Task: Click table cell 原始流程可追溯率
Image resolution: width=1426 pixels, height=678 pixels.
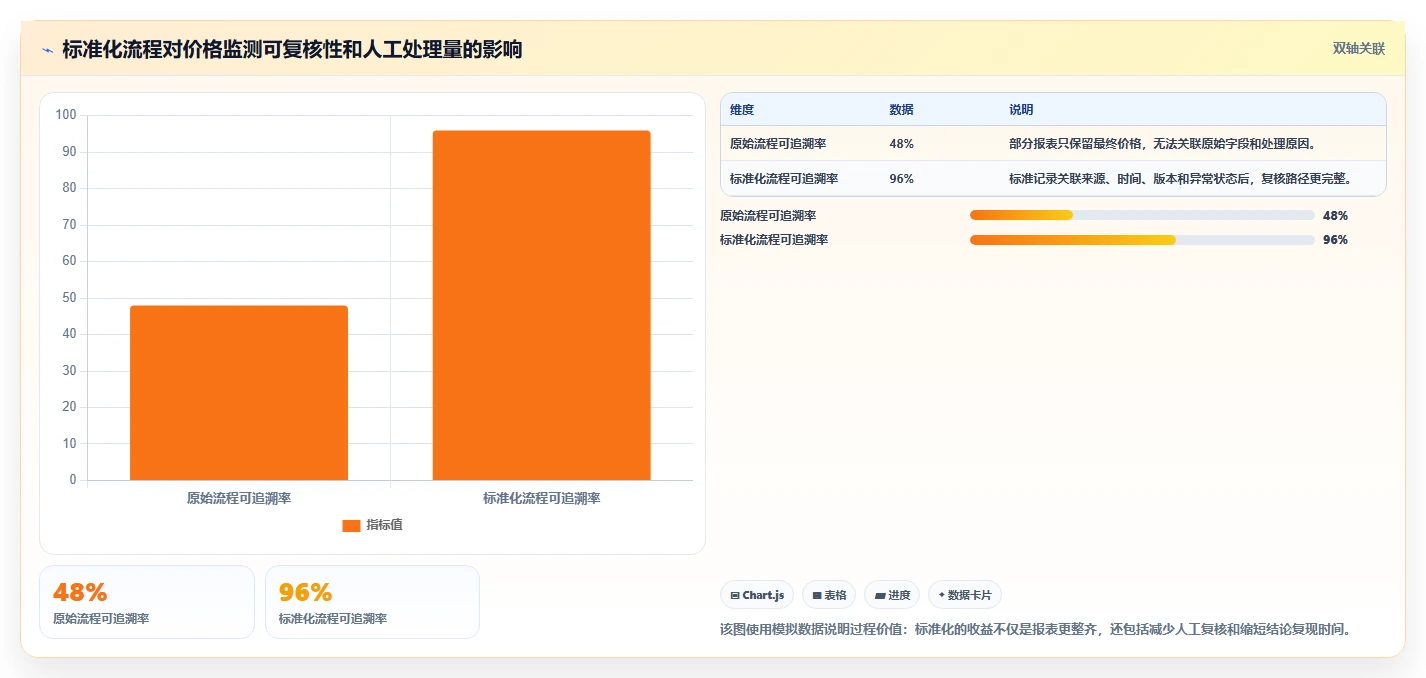Action: [778, 144]
